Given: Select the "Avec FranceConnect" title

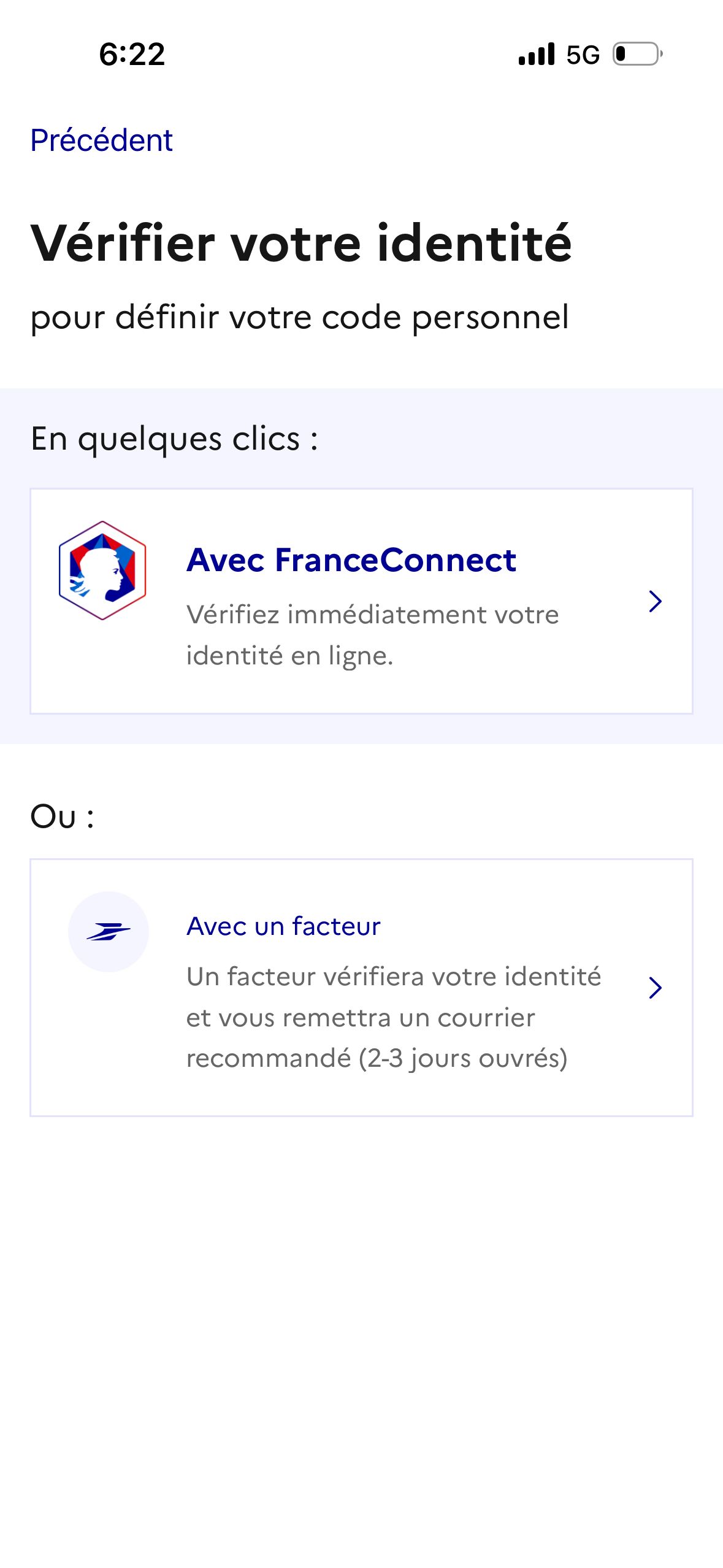Looking at the screenshot, I should (x=351, y=560).
